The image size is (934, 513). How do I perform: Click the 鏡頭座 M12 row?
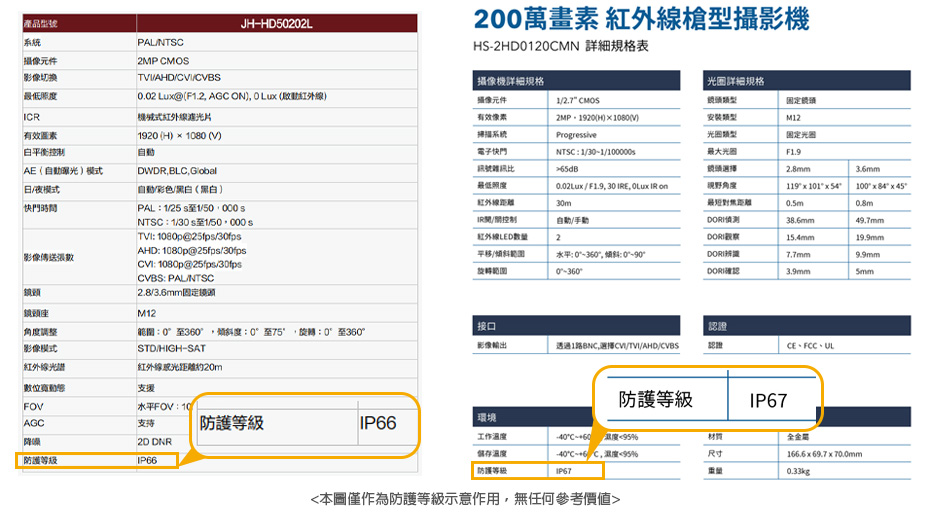pyautogui.click(x=220, y=313)
